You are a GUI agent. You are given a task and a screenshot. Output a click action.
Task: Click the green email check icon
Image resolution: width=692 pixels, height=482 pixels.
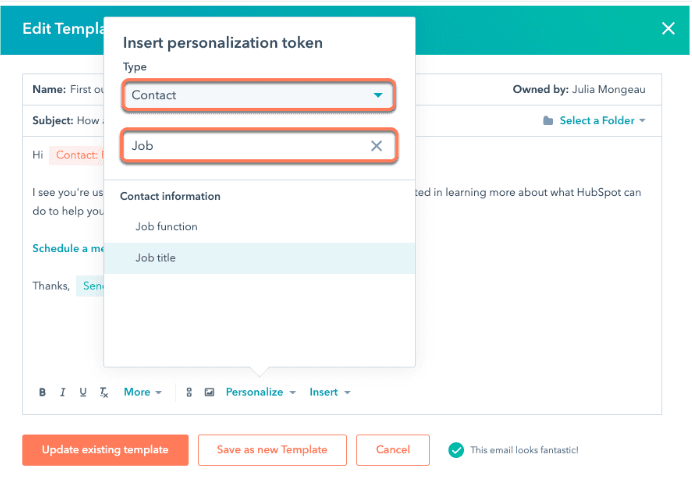(x=456, y=450)
